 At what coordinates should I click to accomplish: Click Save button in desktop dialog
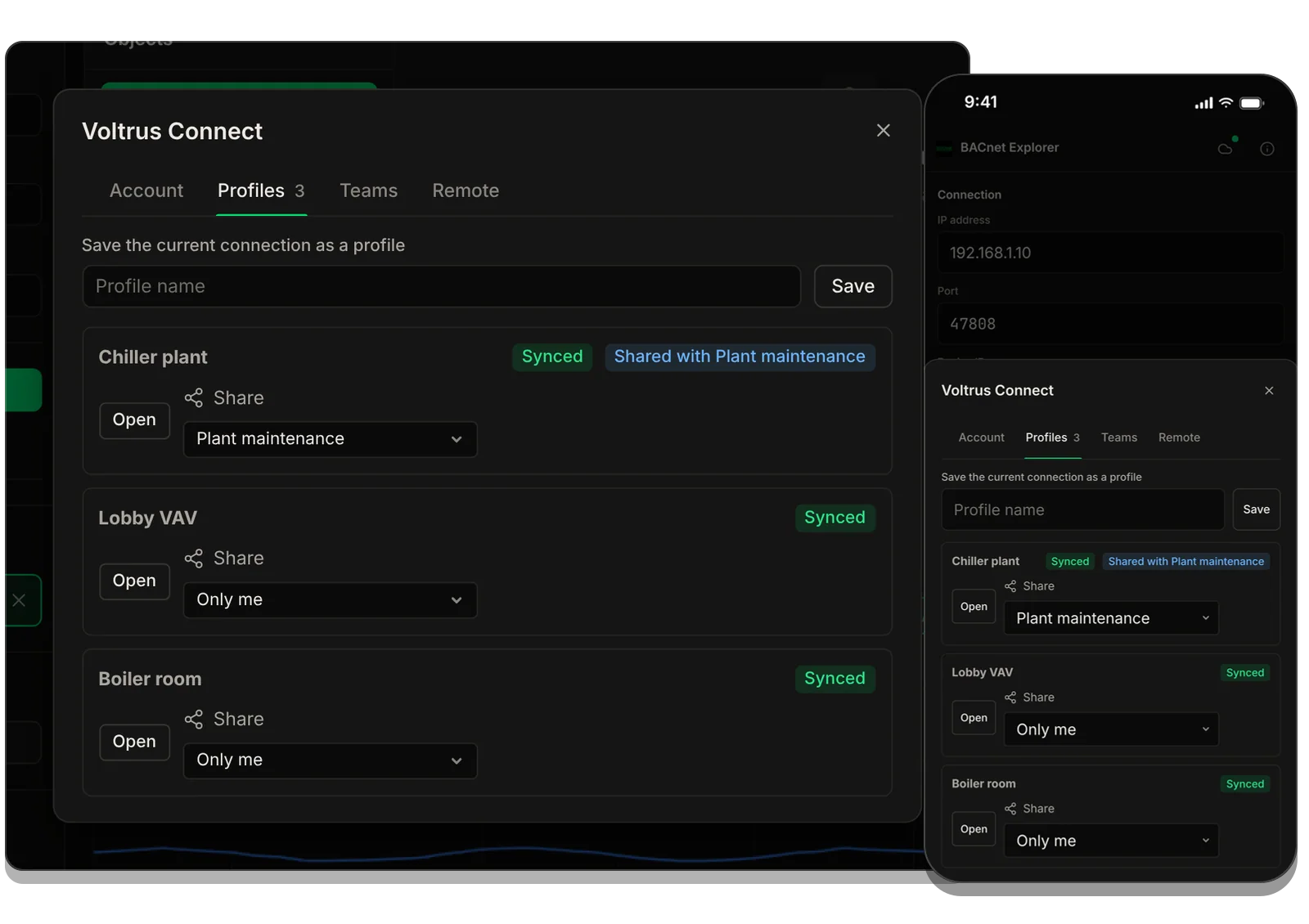853,286
